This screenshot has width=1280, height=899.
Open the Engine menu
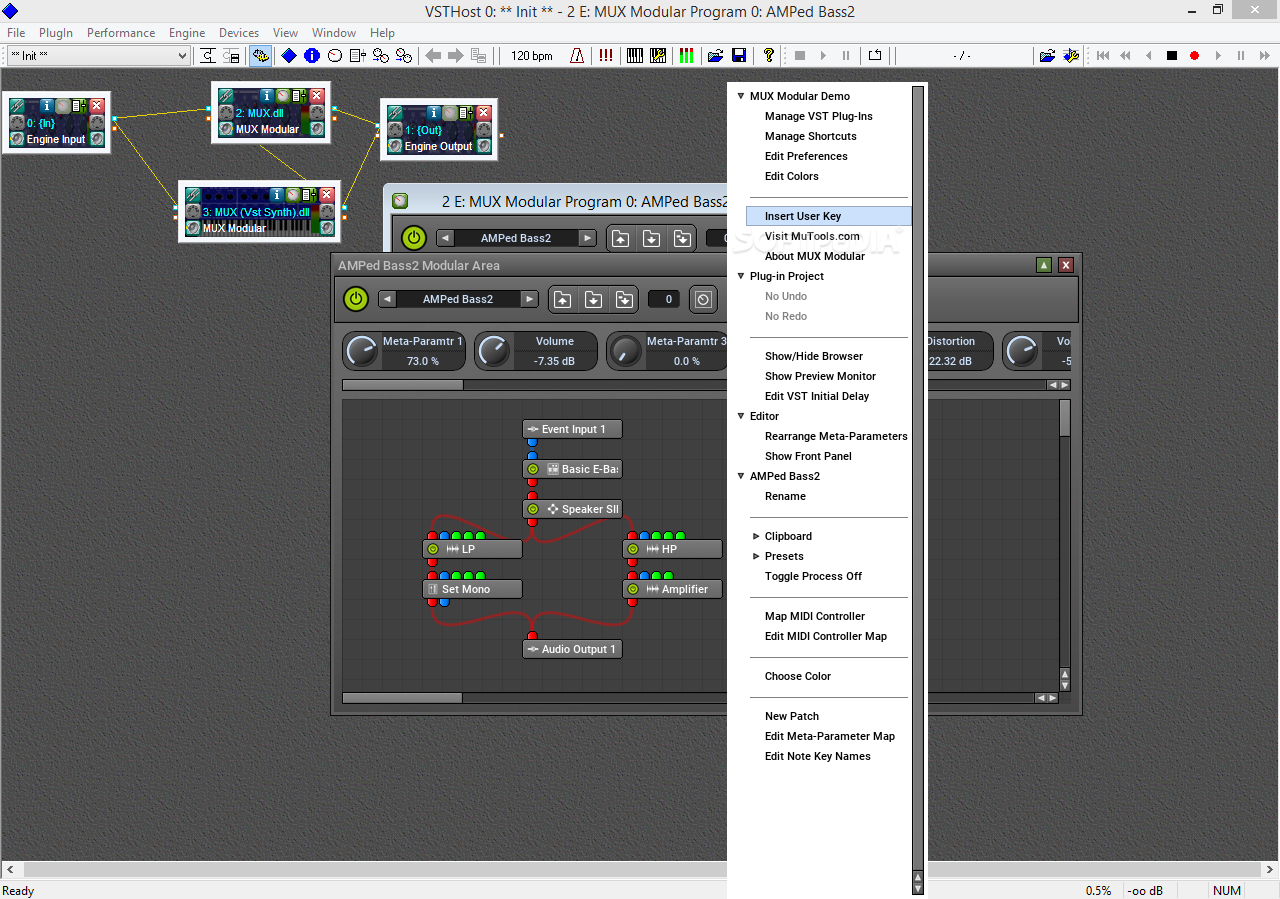(187, 33)
